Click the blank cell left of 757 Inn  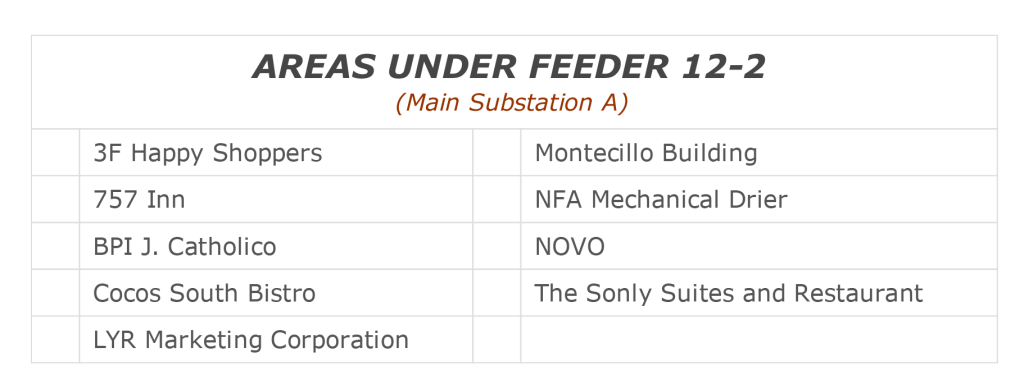pyautogui.click(x=56, y=199)
